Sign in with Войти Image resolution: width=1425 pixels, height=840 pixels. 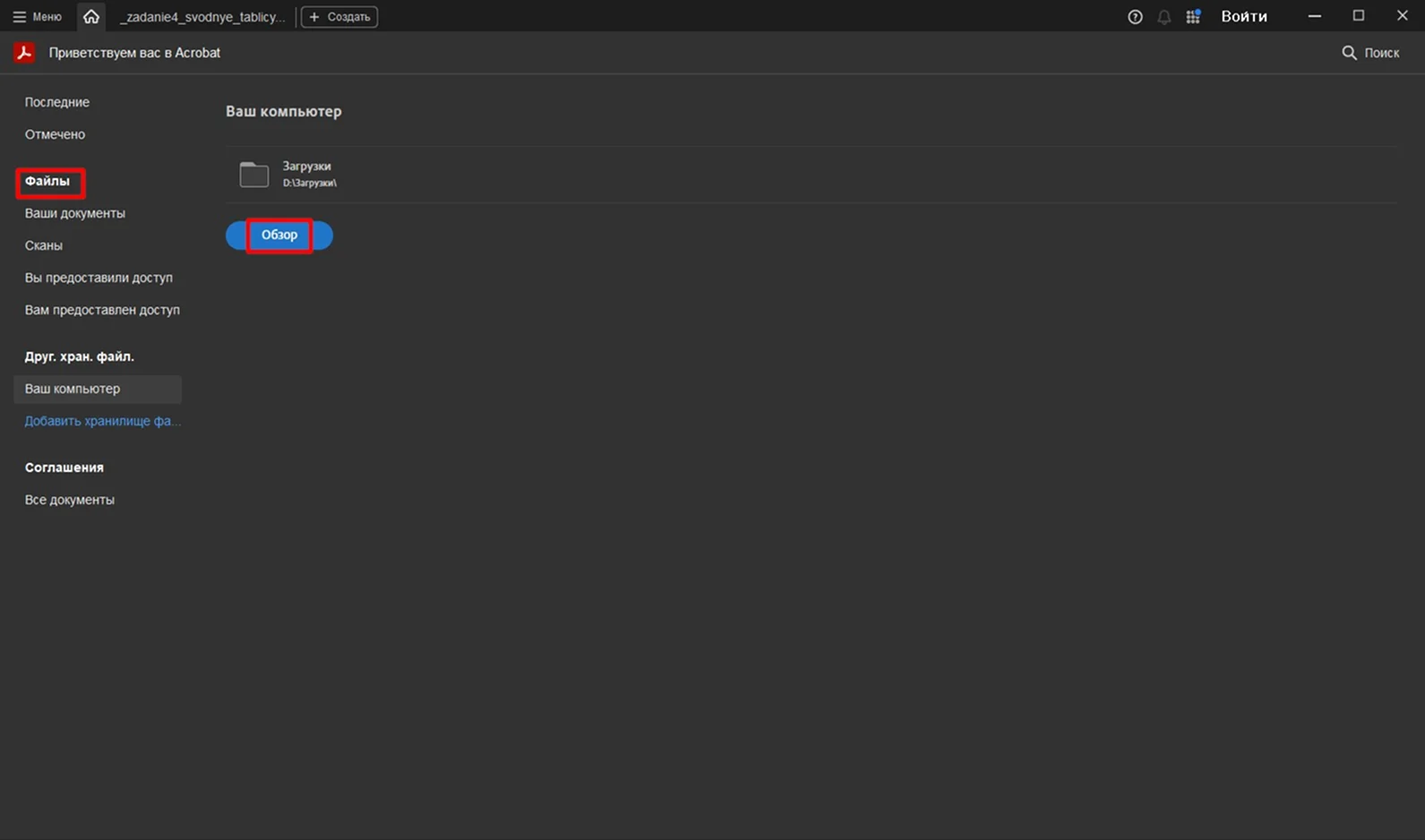pos(1244,16)
